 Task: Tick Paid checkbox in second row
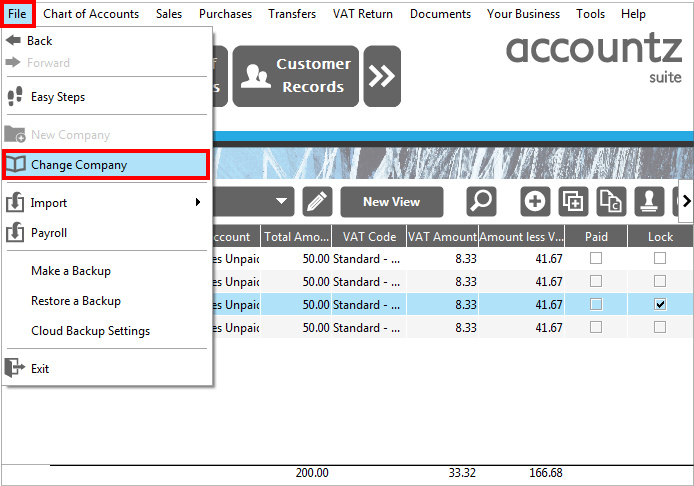596,281
